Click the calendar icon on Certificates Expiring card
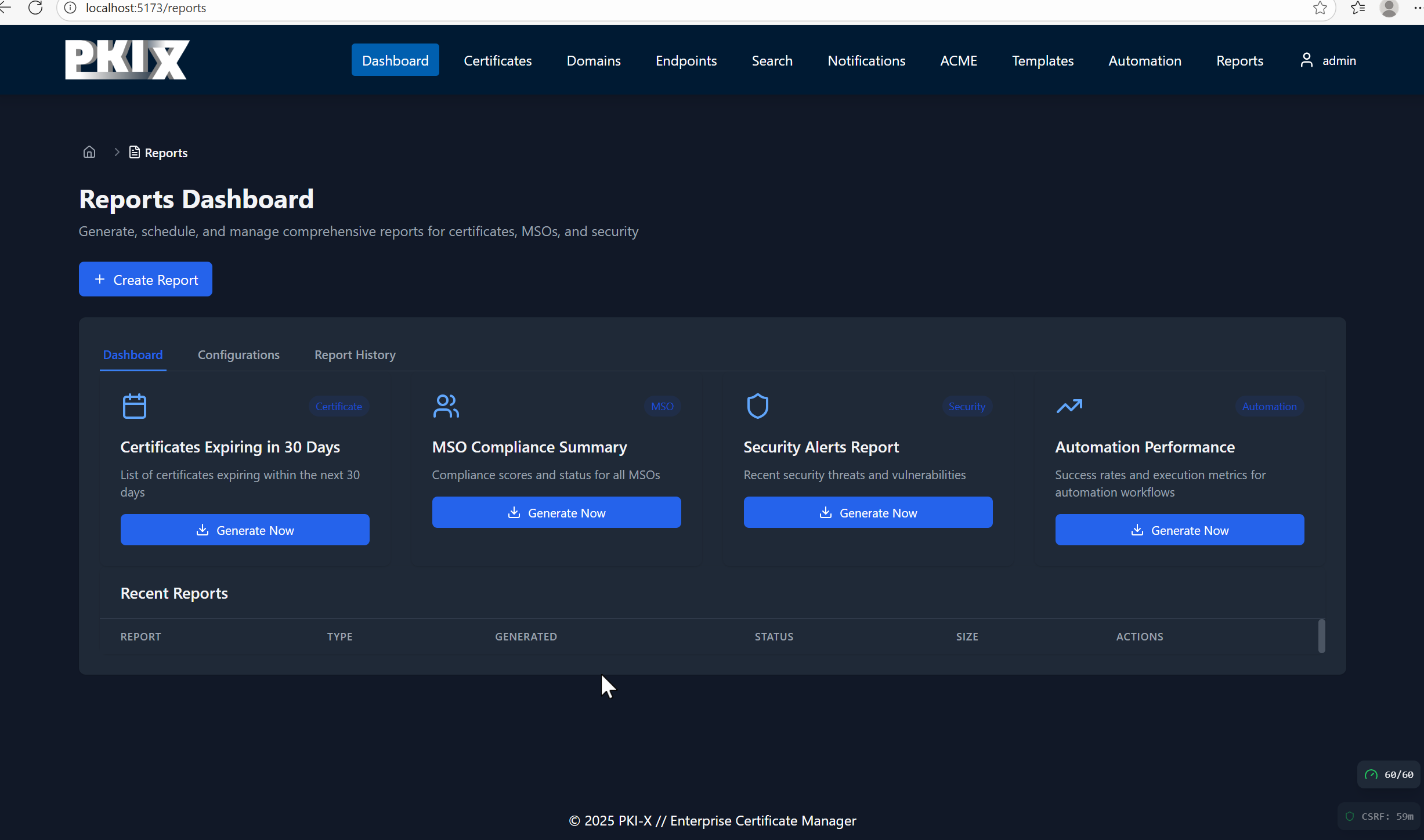 pyautogui.click(x=135, y=406)
